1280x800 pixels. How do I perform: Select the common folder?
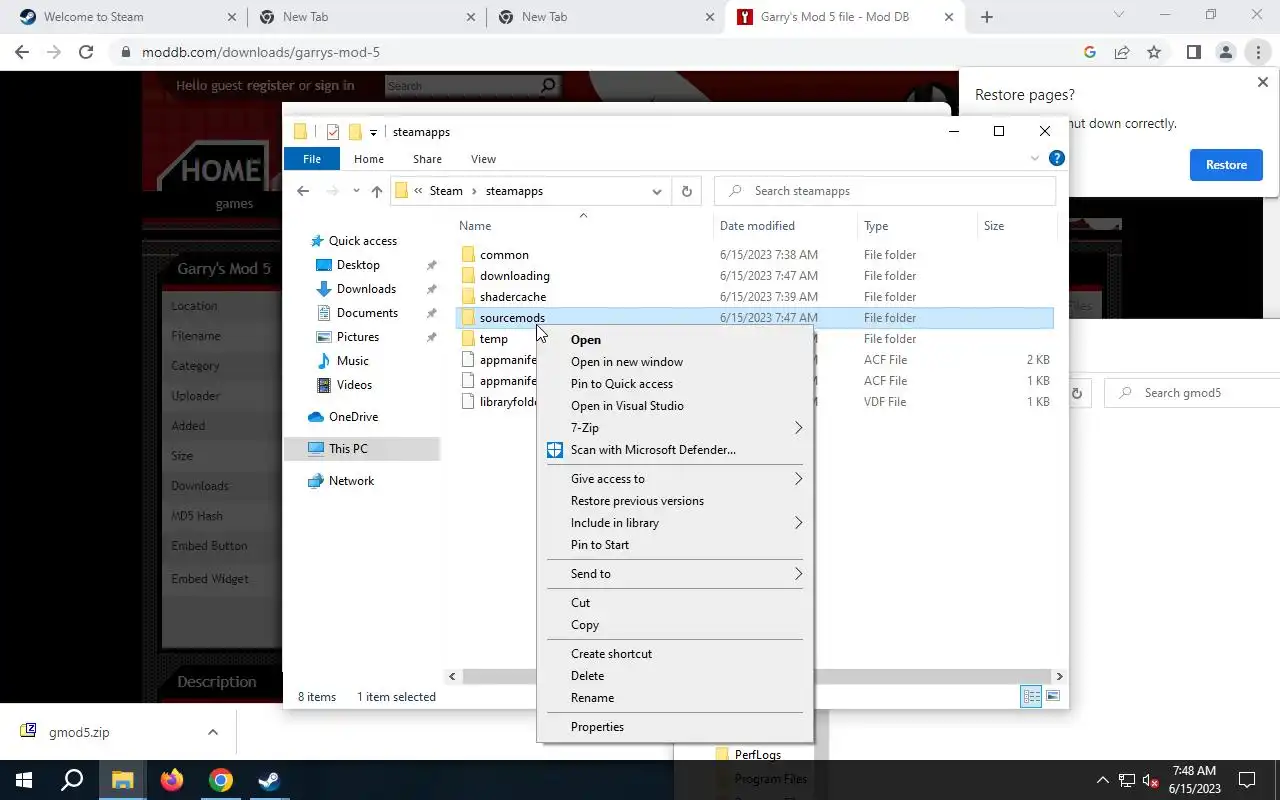tap(504, 255)
